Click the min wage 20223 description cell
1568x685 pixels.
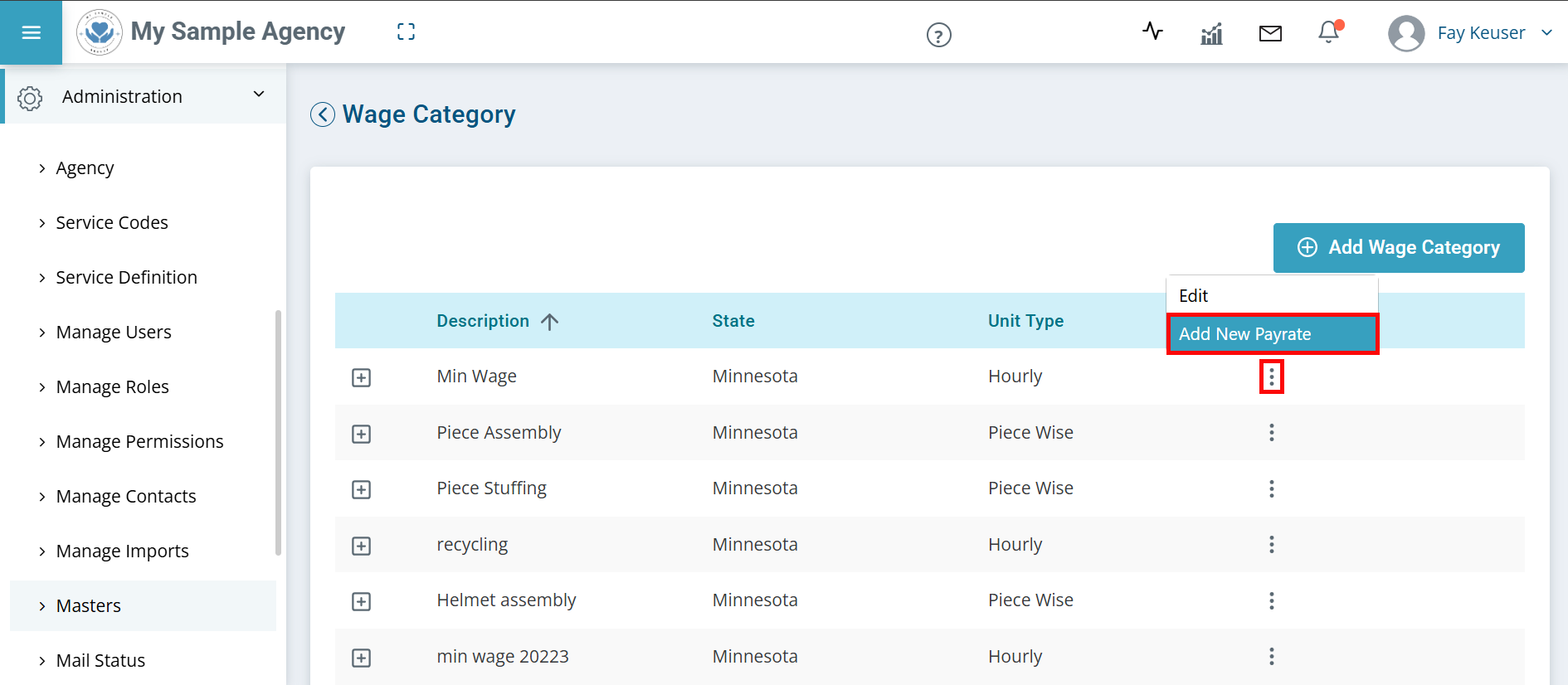click(503, 657)
